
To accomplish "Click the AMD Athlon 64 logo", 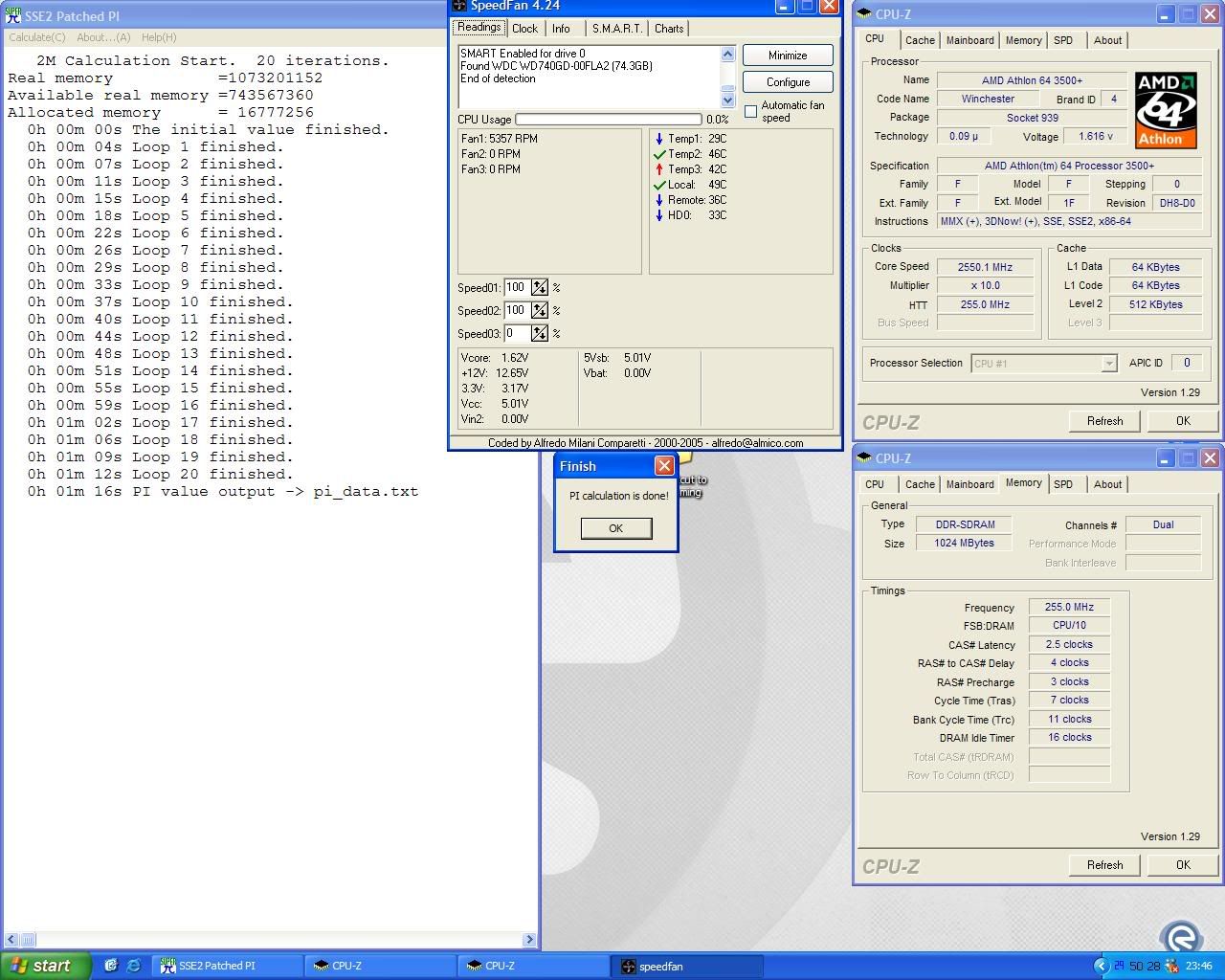I will (1166, 109).
